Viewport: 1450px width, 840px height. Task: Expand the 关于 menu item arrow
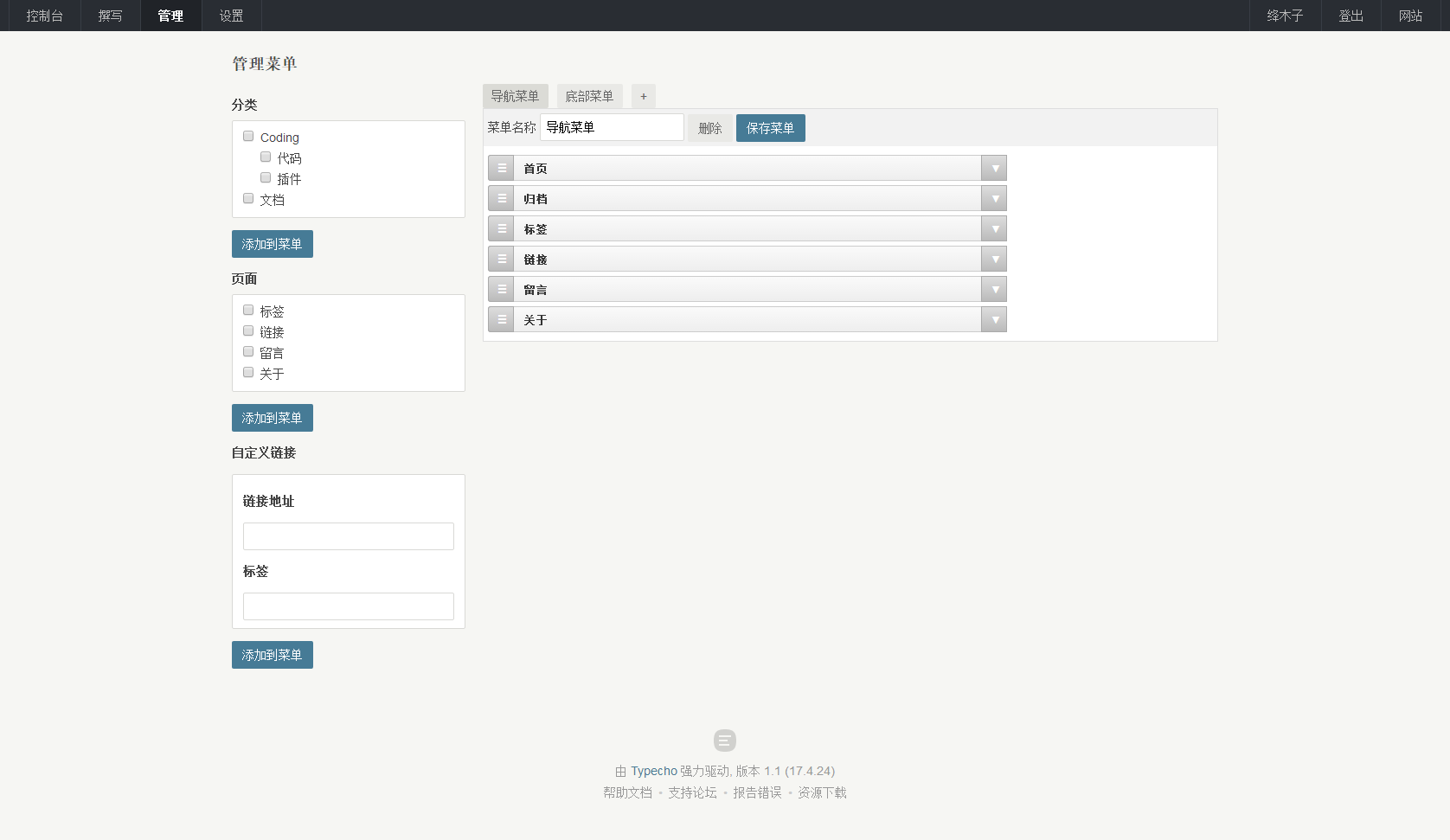[x=994, y=319]
